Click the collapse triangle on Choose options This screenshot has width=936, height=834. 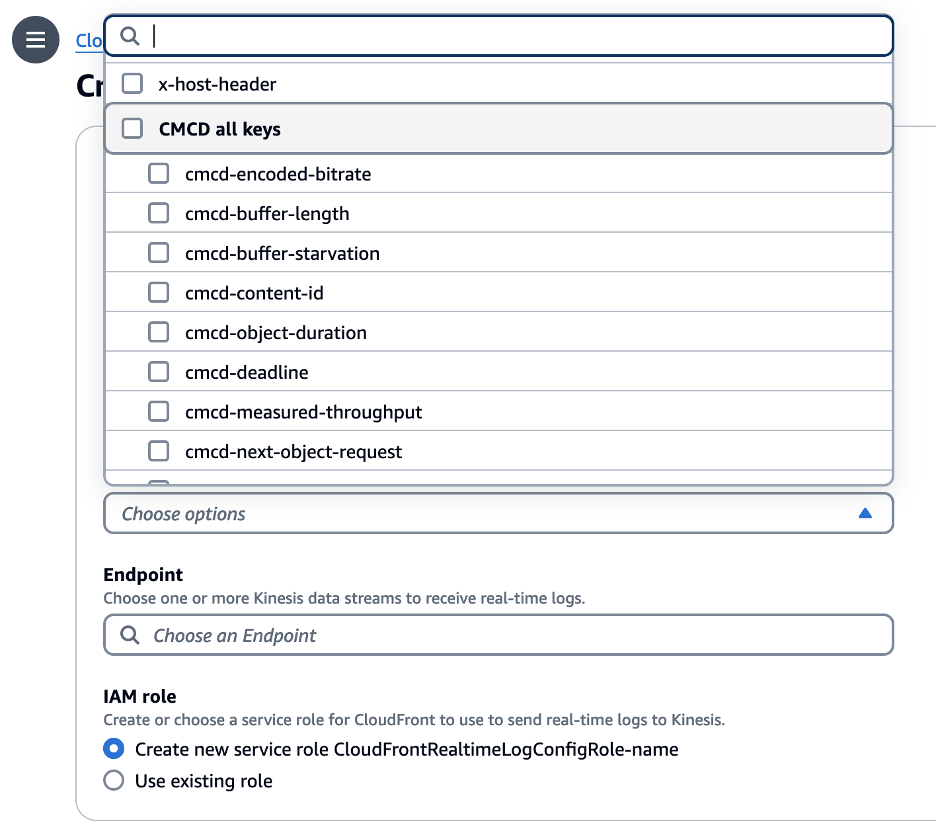864,513
